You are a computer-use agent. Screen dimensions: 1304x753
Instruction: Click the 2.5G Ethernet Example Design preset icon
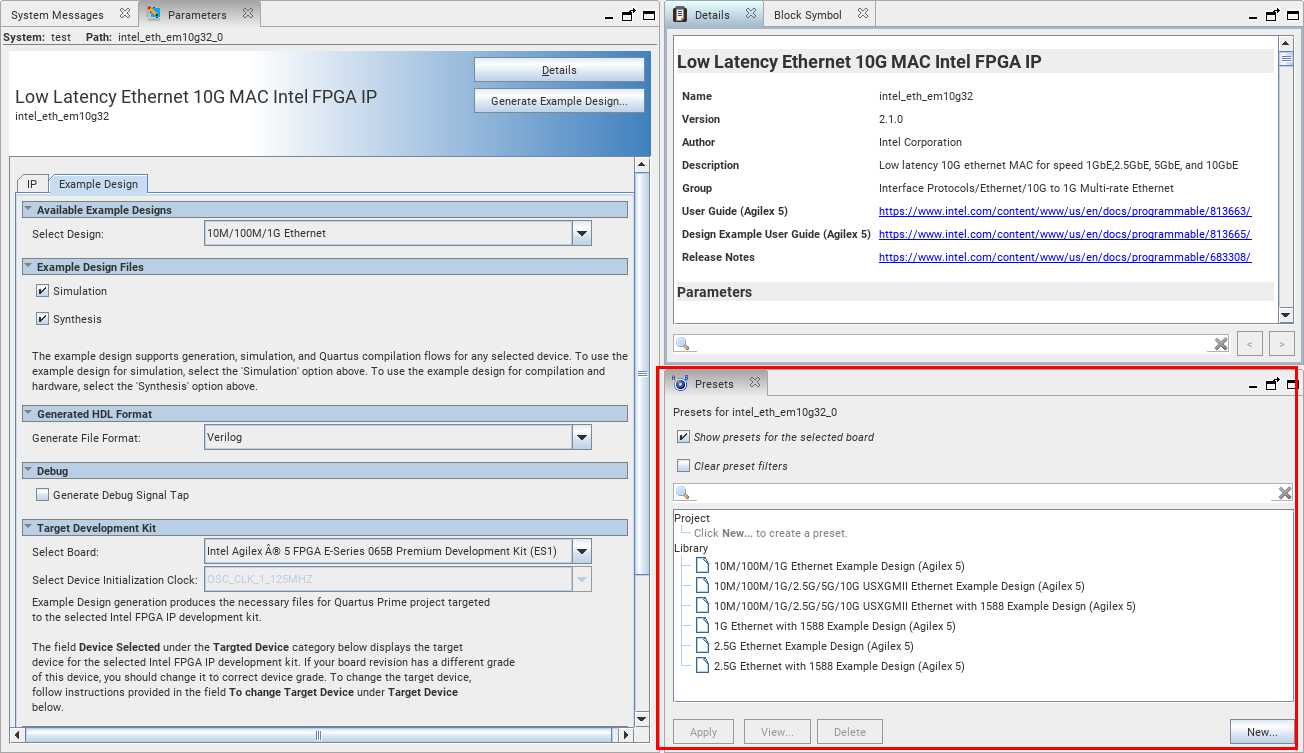tap(703, 646)
